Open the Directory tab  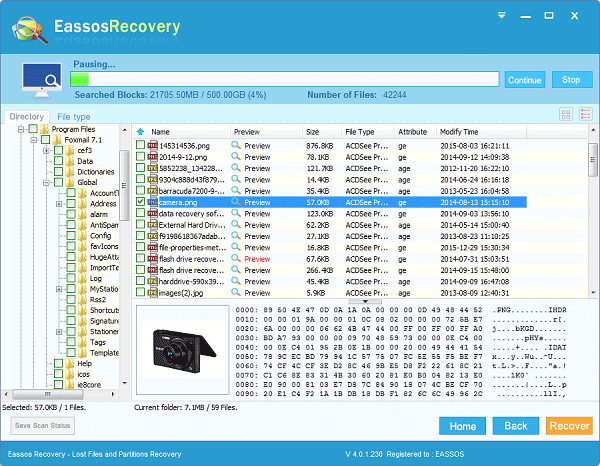point(26,116)
